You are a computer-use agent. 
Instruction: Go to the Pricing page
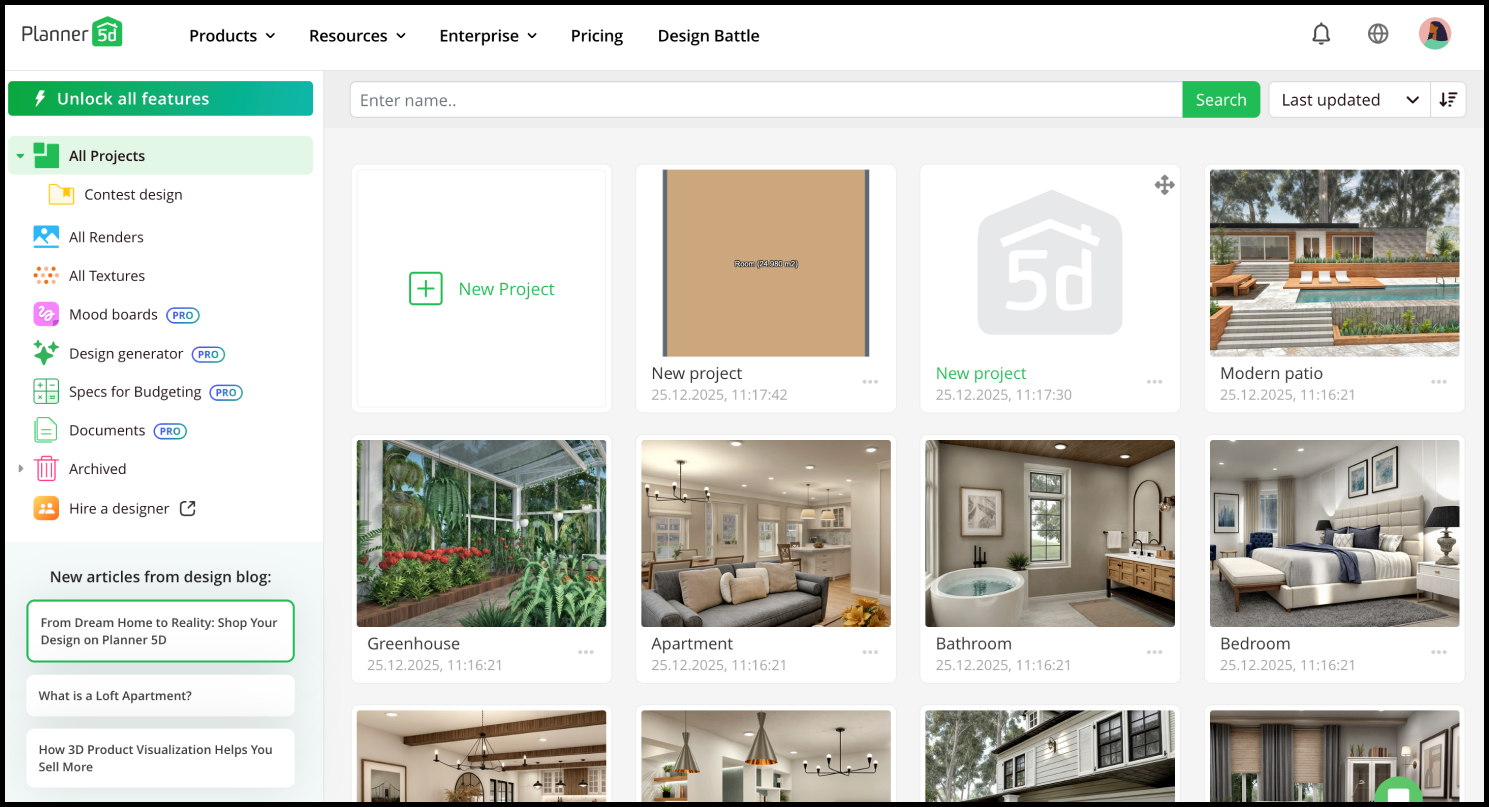coord(597,36)
